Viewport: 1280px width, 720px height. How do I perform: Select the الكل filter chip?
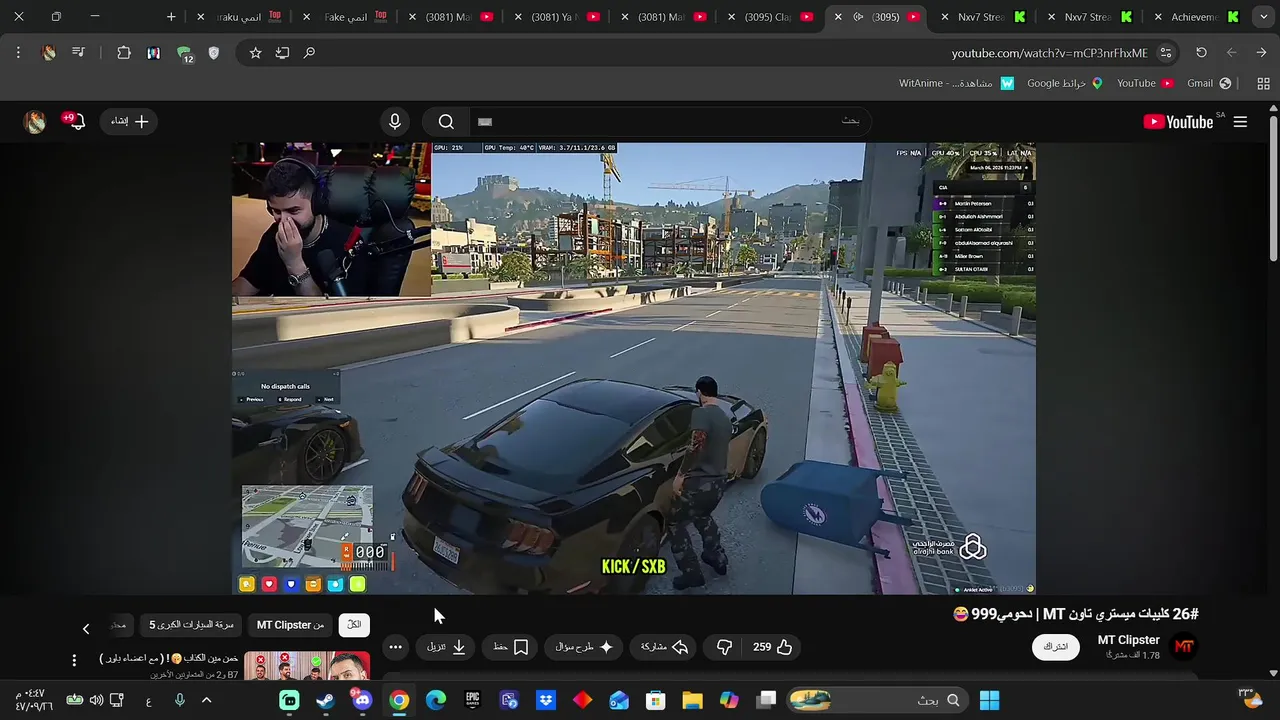pyautogui.click(x=354, y=625)
